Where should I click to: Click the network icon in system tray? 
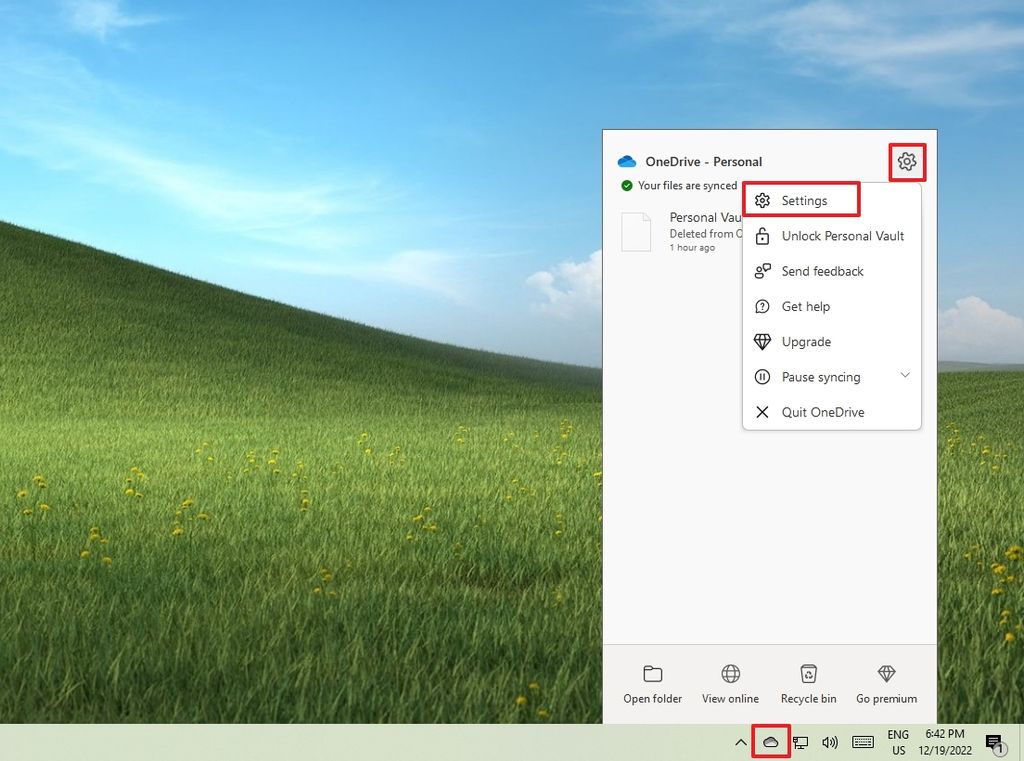coord(800,742)
